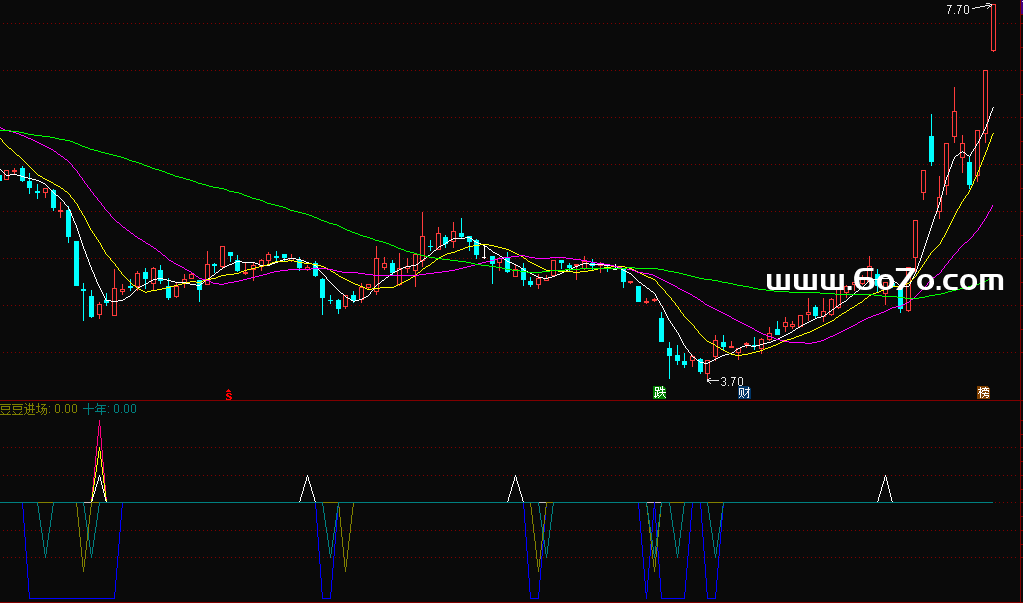Click the red S signal marker
The width and height of the screenshot is (1023, 603).
(x=228, y=394)
